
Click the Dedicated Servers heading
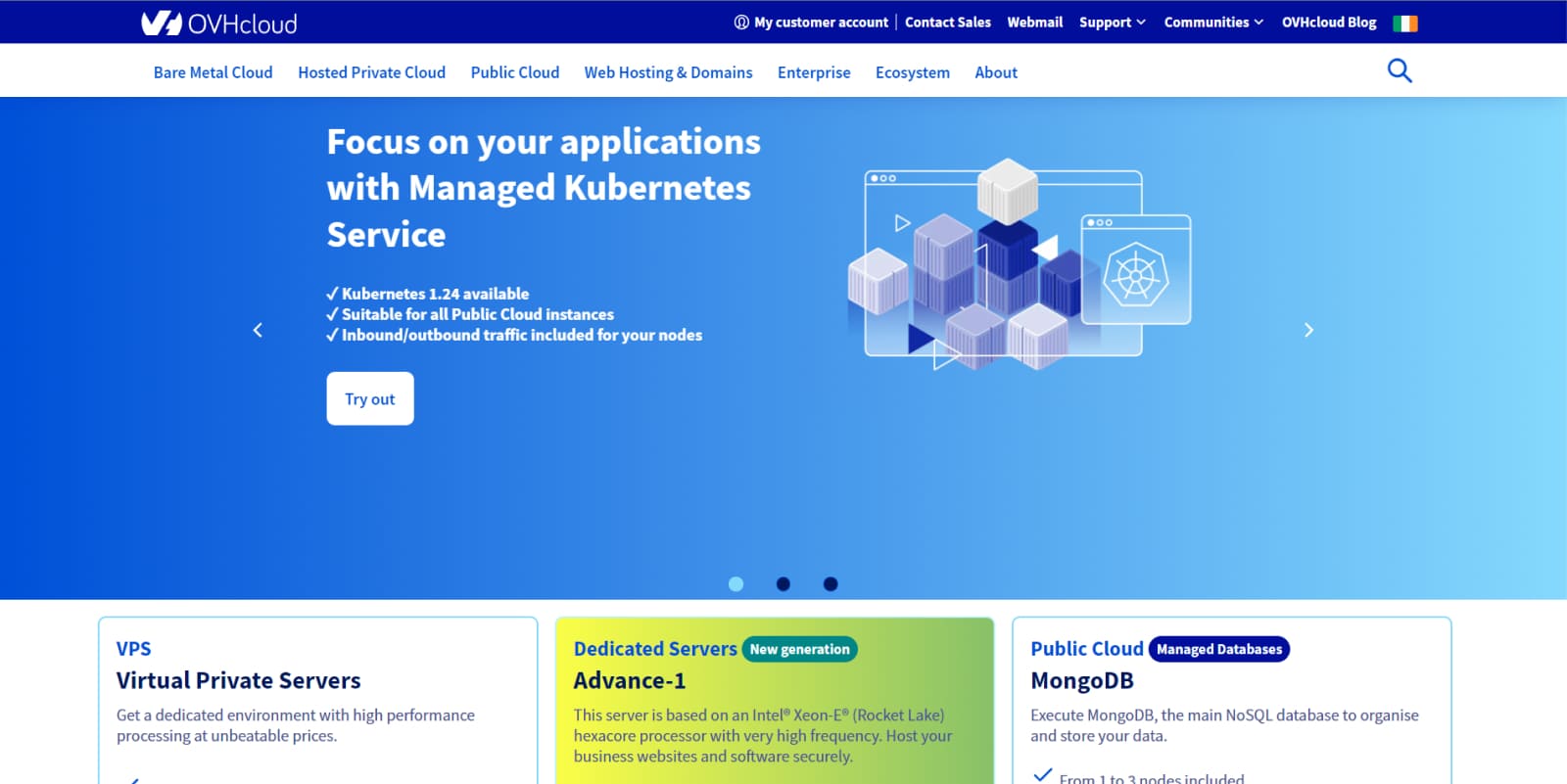tap(655, 649)
